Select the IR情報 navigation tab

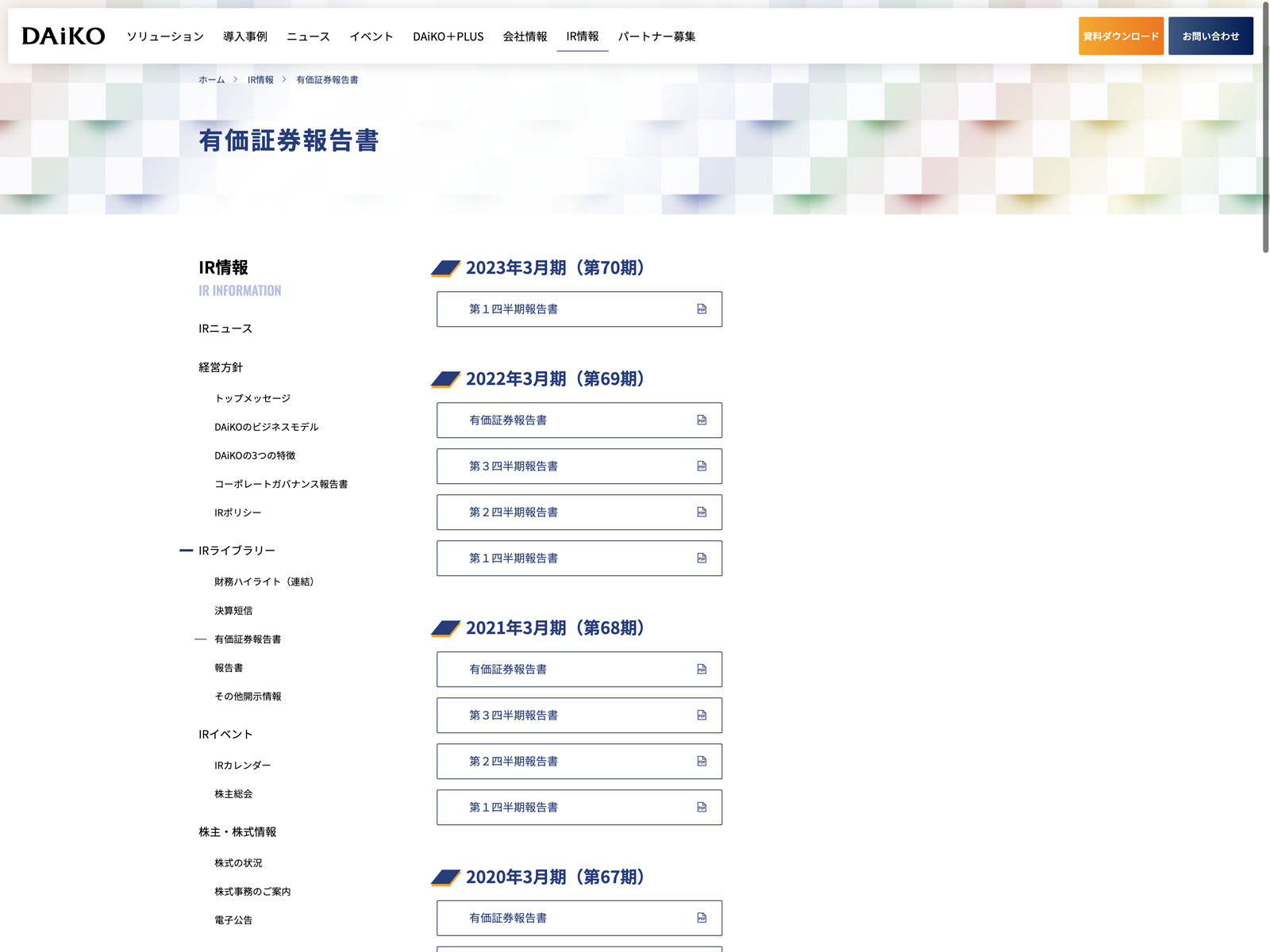click(x=582, y=36)
